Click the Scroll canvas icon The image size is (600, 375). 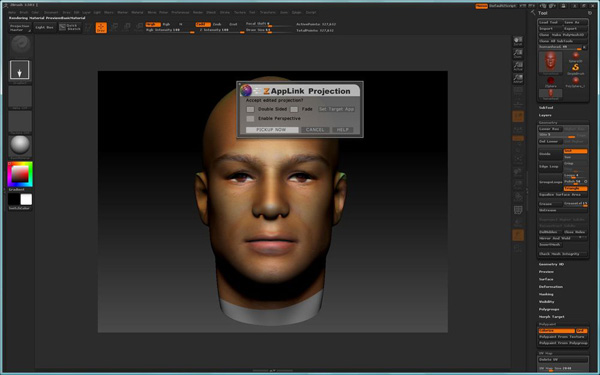(x=518, y=41)
